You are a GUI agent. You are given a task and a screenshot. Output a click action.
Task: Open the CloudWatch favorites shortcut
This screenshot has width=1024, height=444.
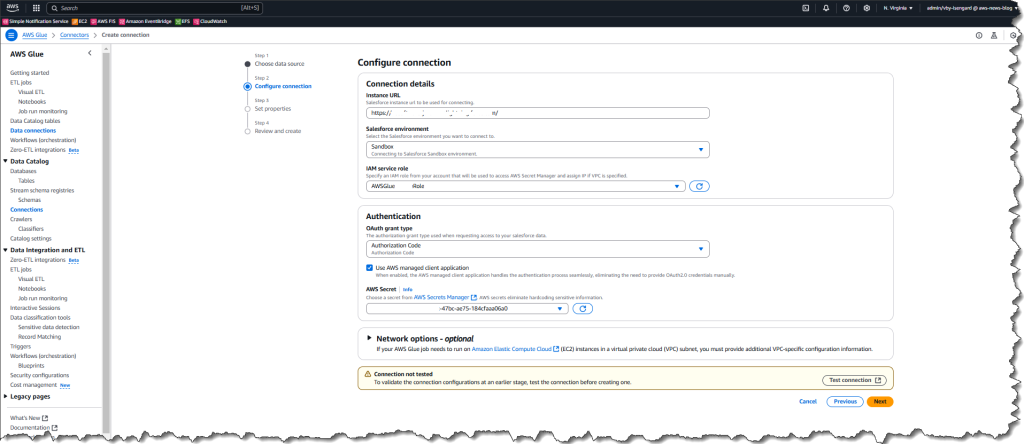tap(209, 22)
